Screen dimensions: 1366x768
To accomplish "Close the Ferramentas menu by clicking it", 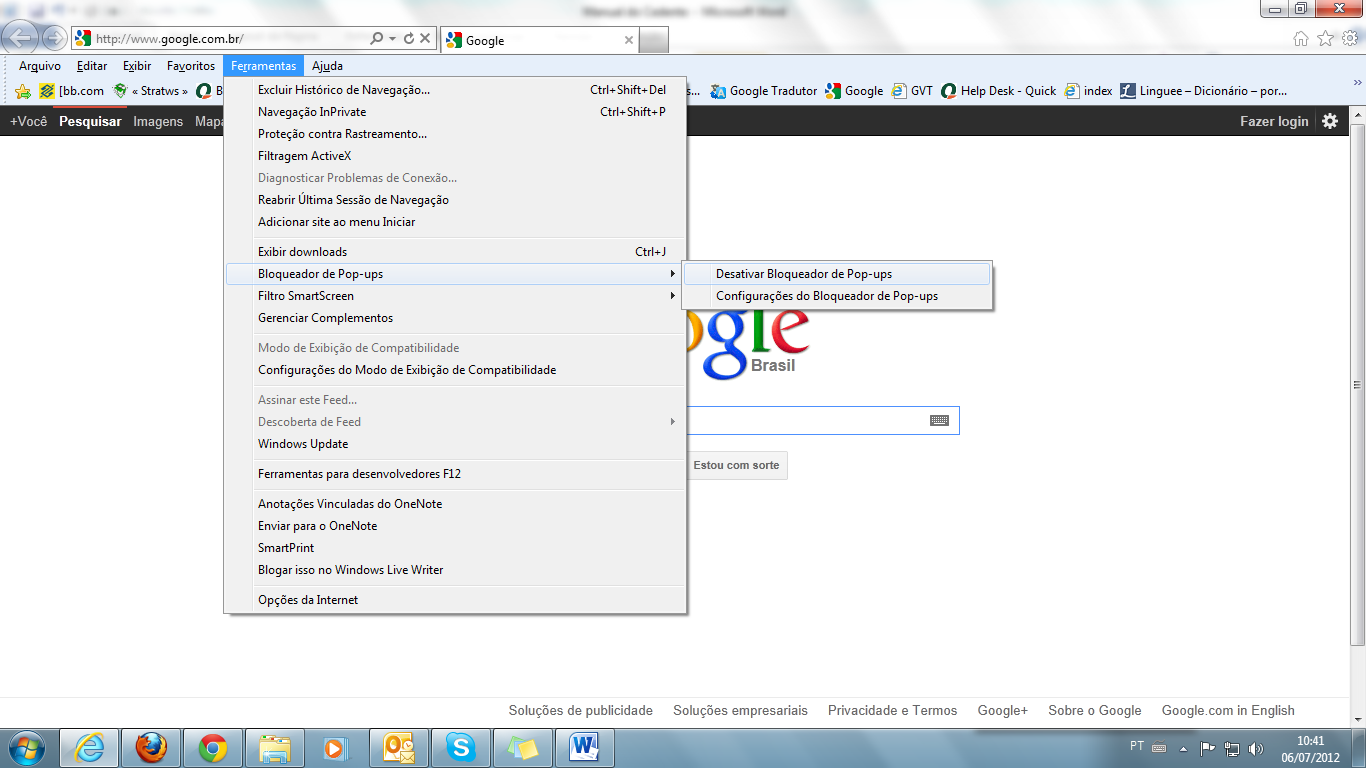I will click(264, 66).
